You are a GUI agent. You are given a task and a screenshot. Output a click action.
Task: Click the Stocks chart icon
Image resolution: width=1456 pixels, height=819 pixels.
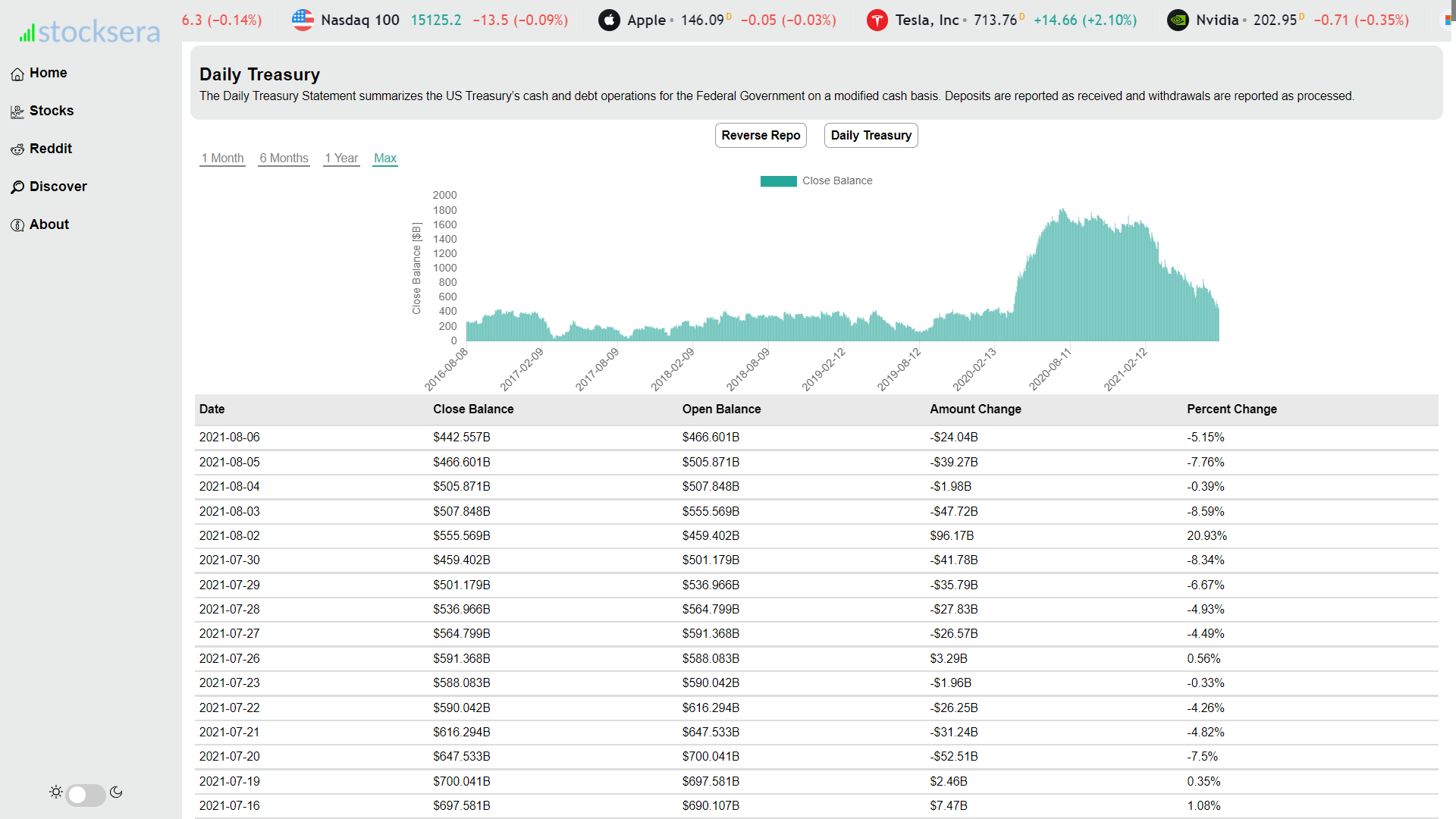click(17, 112)
